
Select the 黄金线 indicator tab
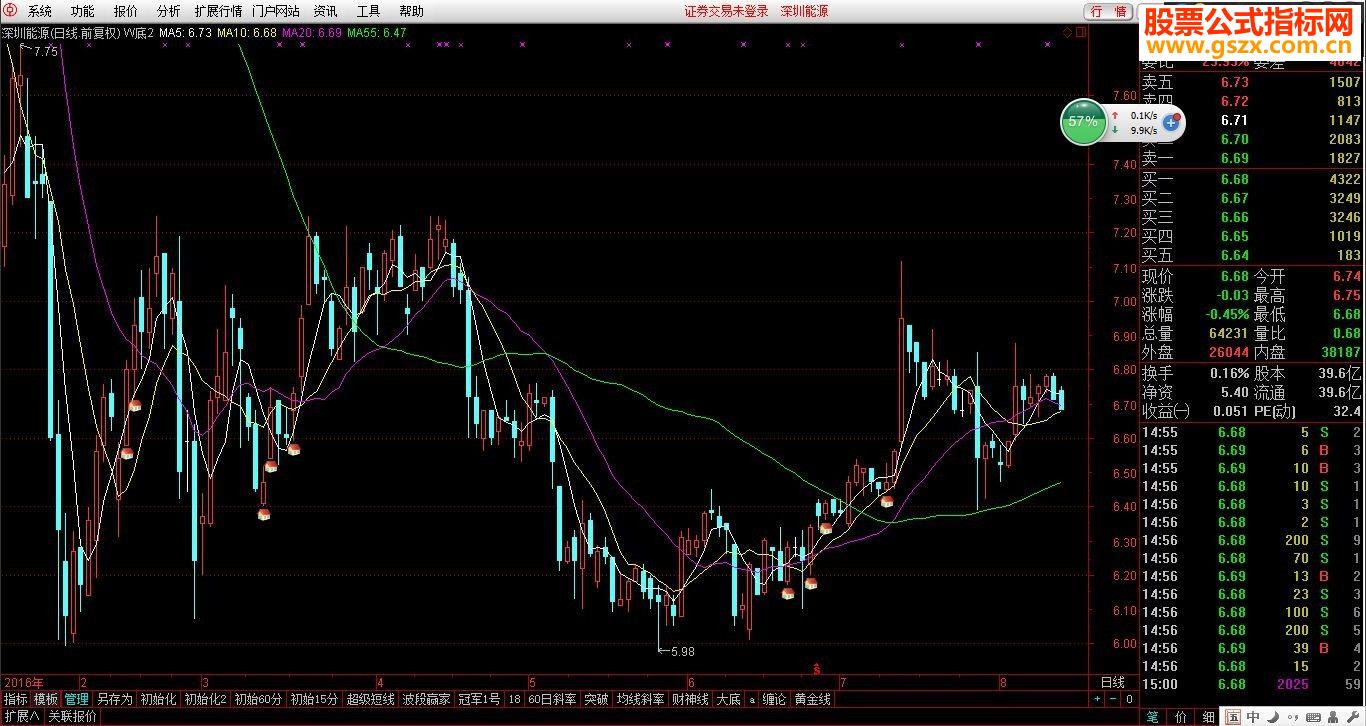click(812, 699)
